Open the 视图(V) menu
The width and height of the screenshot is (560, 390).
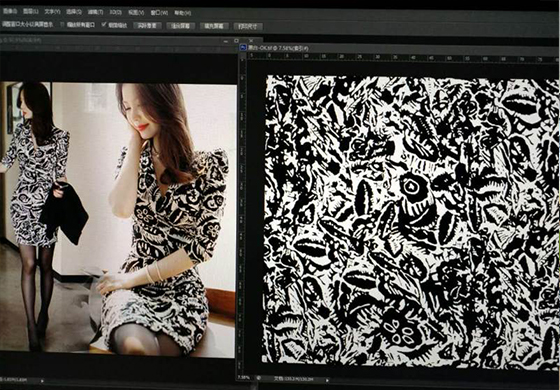click(x=136, y=12)
